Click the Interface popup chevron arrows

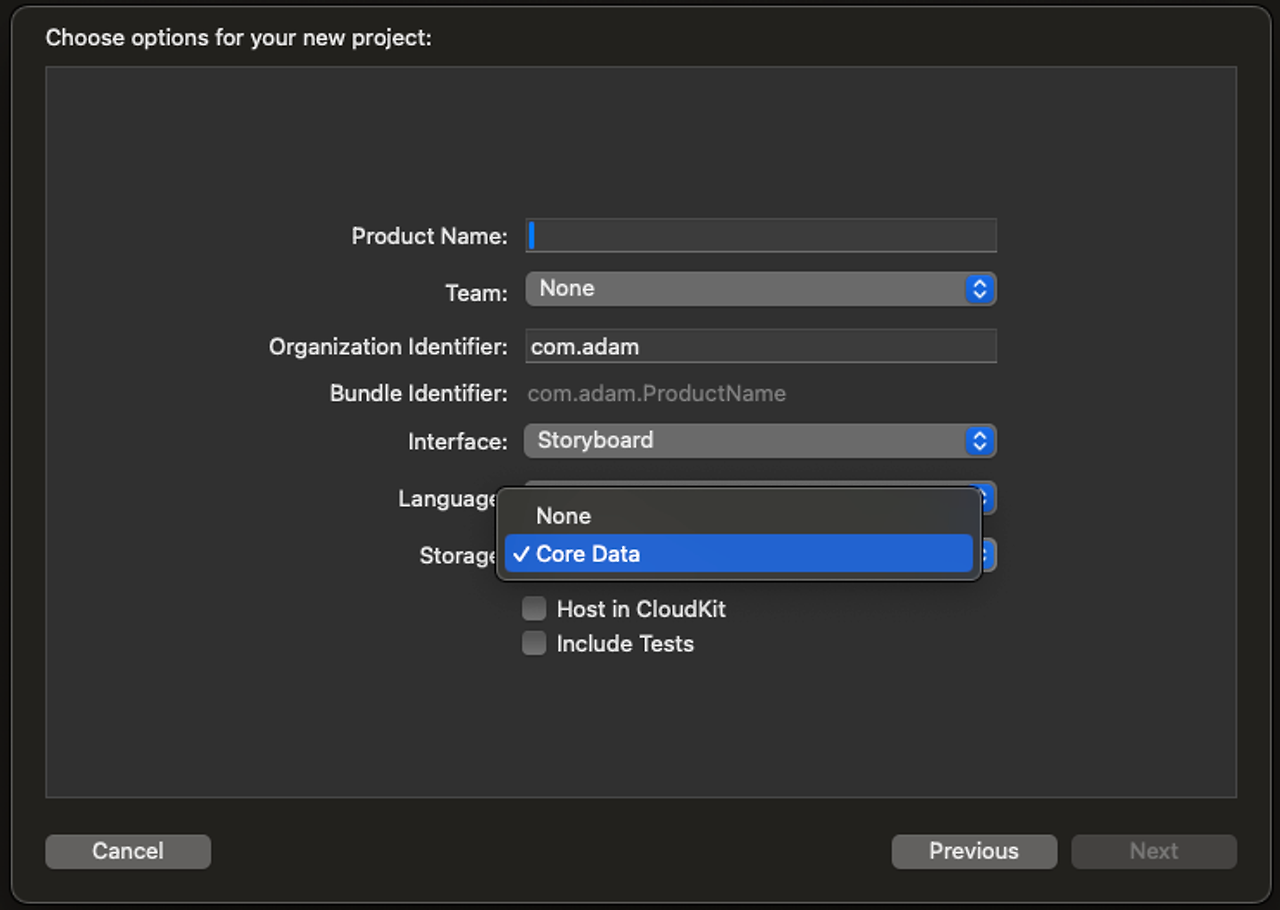[980, 441]
